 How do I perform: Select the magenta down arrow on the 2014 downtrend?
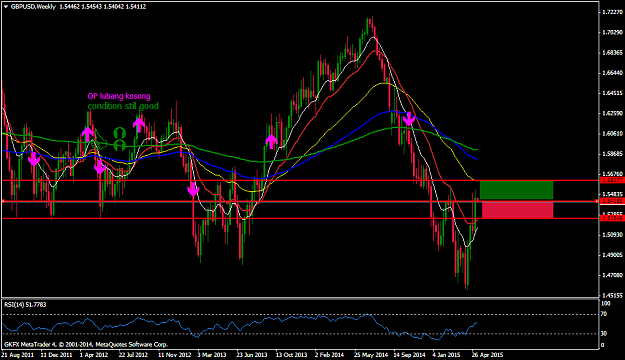coord(409,119)
